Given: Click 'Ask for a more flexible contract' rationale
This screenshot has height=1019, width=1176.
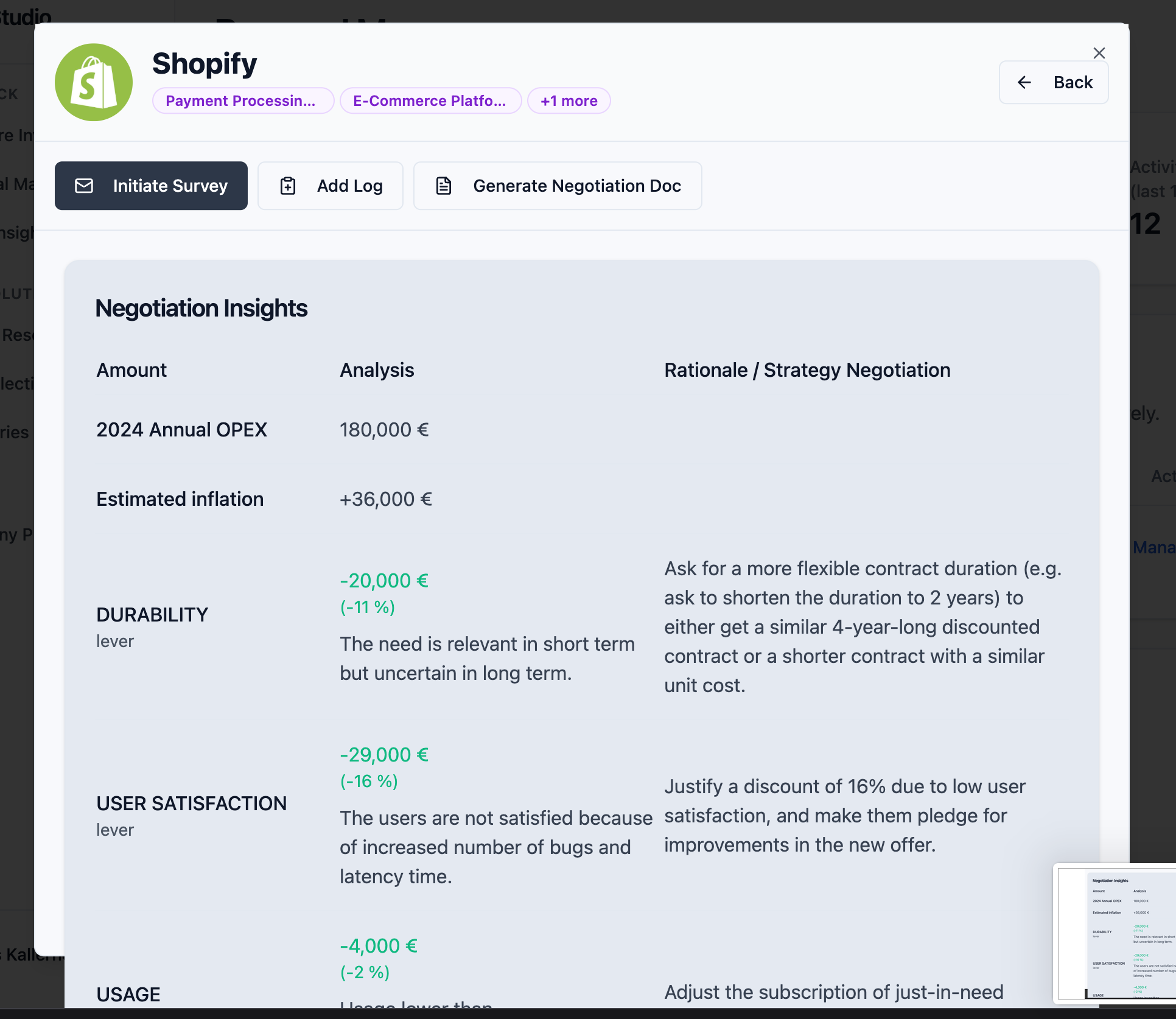Looking at the screenshot, I should 863,627.
